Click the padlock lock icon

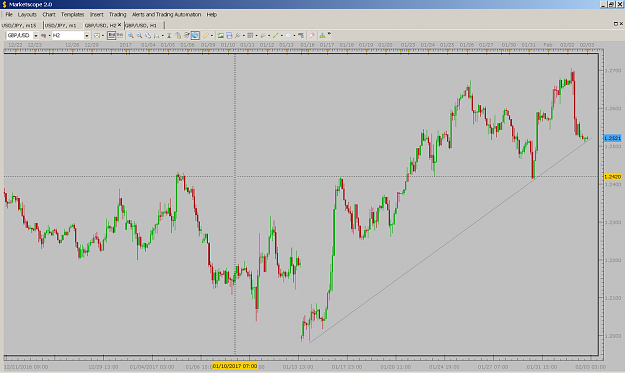coord(178,35)
